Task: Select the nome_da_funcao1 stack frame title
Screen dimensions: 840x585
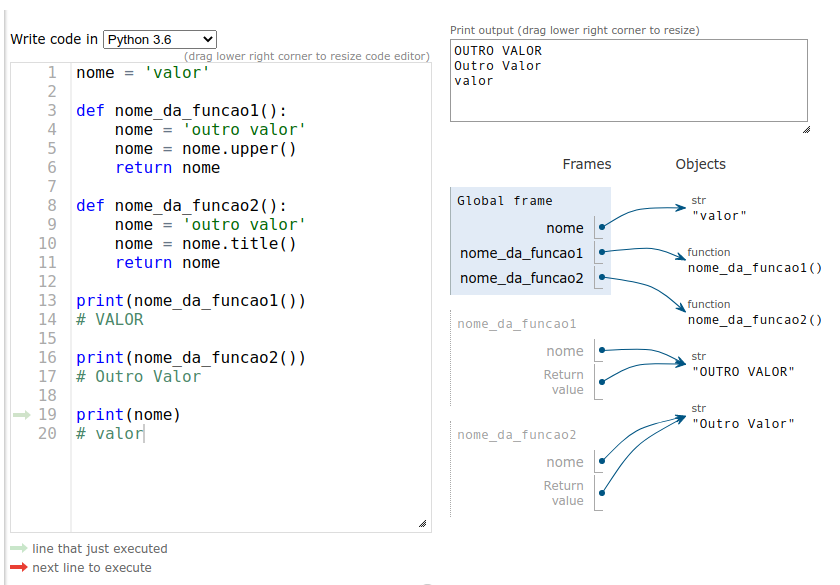Action: pos(517,324)
